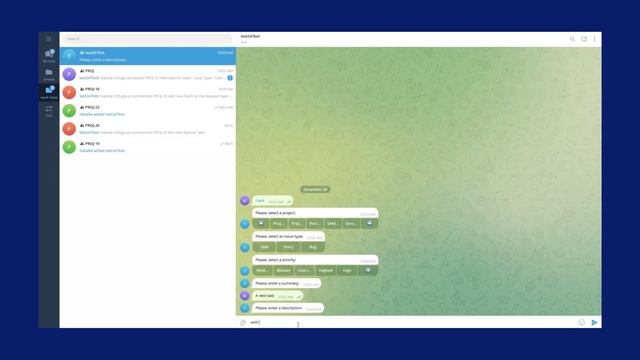The image size is (640, 360).
Task: Click the 'Please enter a summary:' message
Action: point(287,283)
